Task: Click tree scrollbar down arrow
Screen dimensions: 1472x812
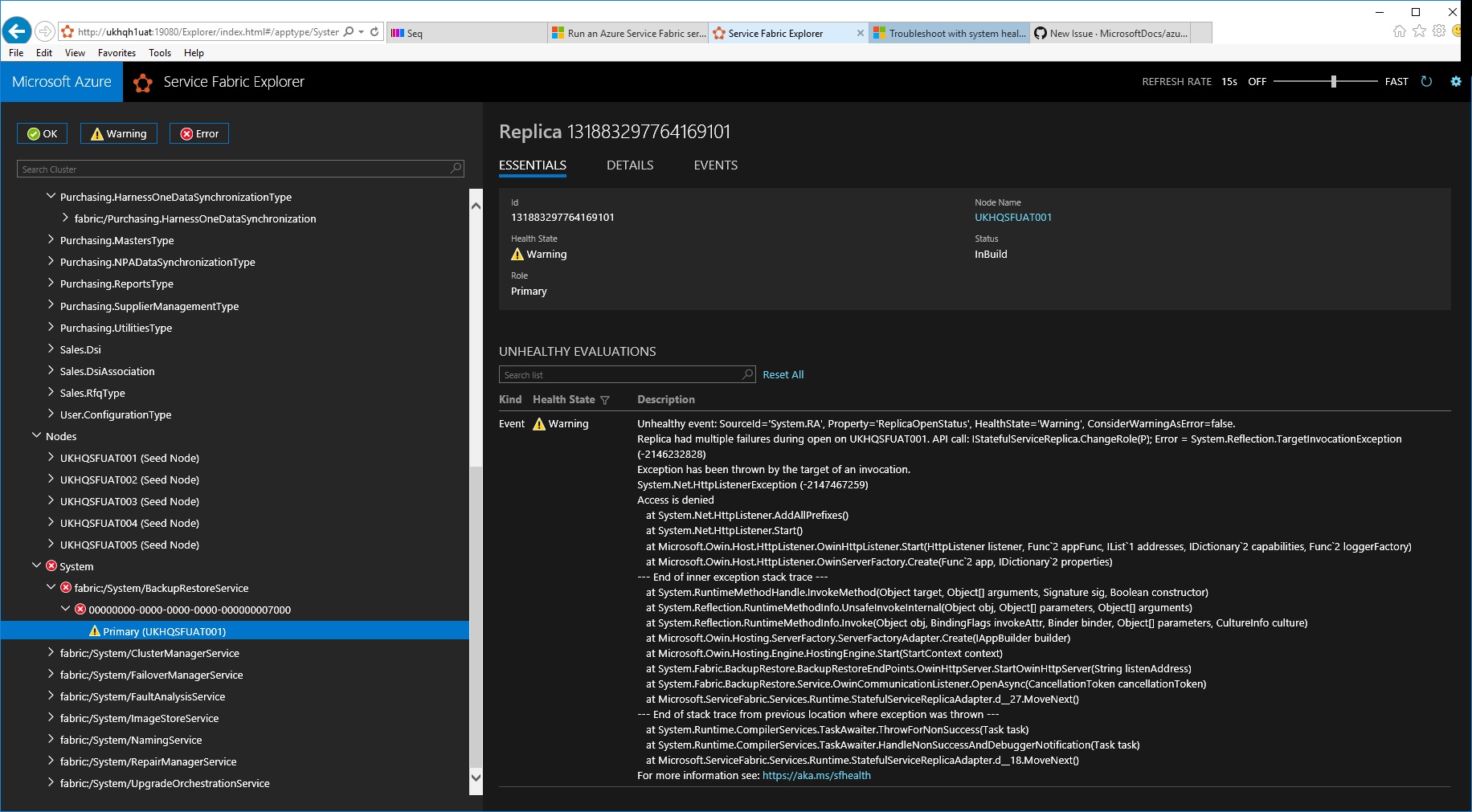Action: (476, 777)
